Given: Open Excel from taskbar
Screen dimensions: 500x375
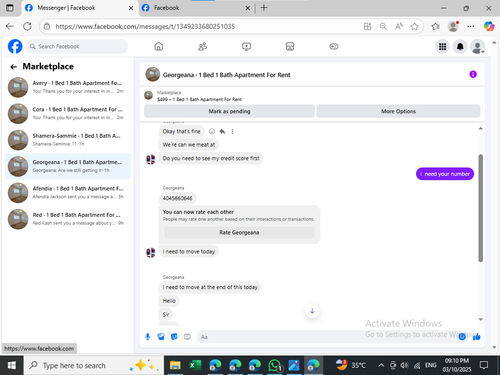Looking at the screenshot, I should [195, 365].
